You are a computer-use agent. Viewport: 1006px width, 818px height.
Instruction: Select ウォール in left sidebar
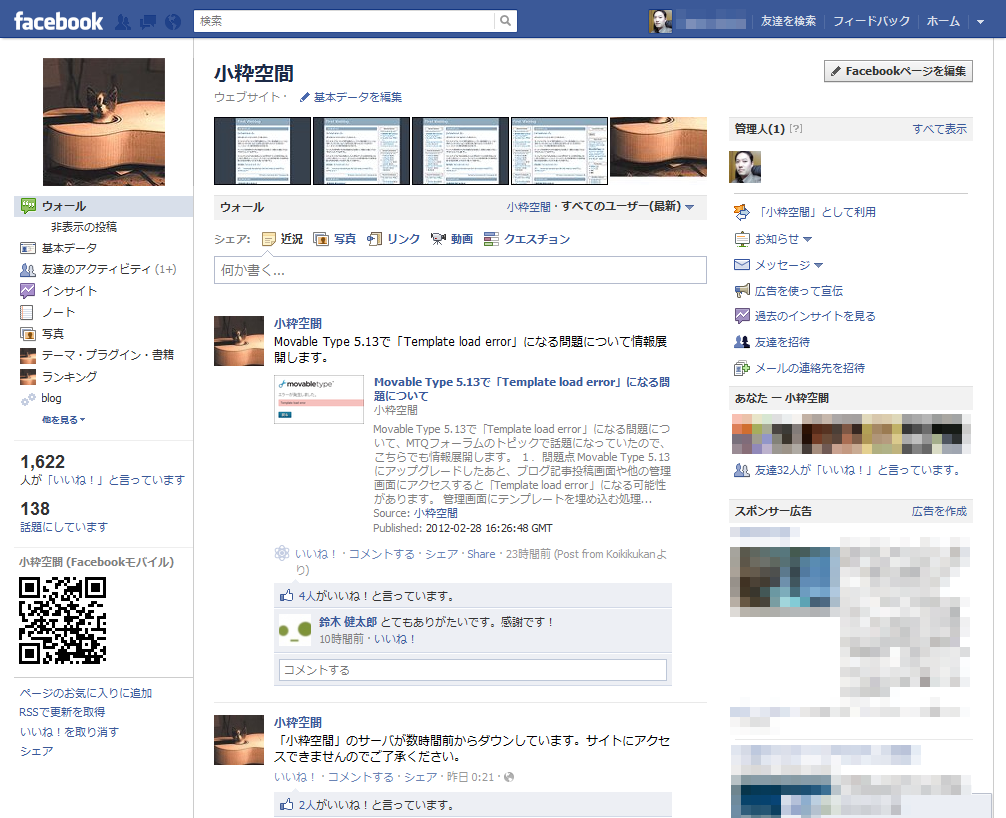click(x=103, y=207)
